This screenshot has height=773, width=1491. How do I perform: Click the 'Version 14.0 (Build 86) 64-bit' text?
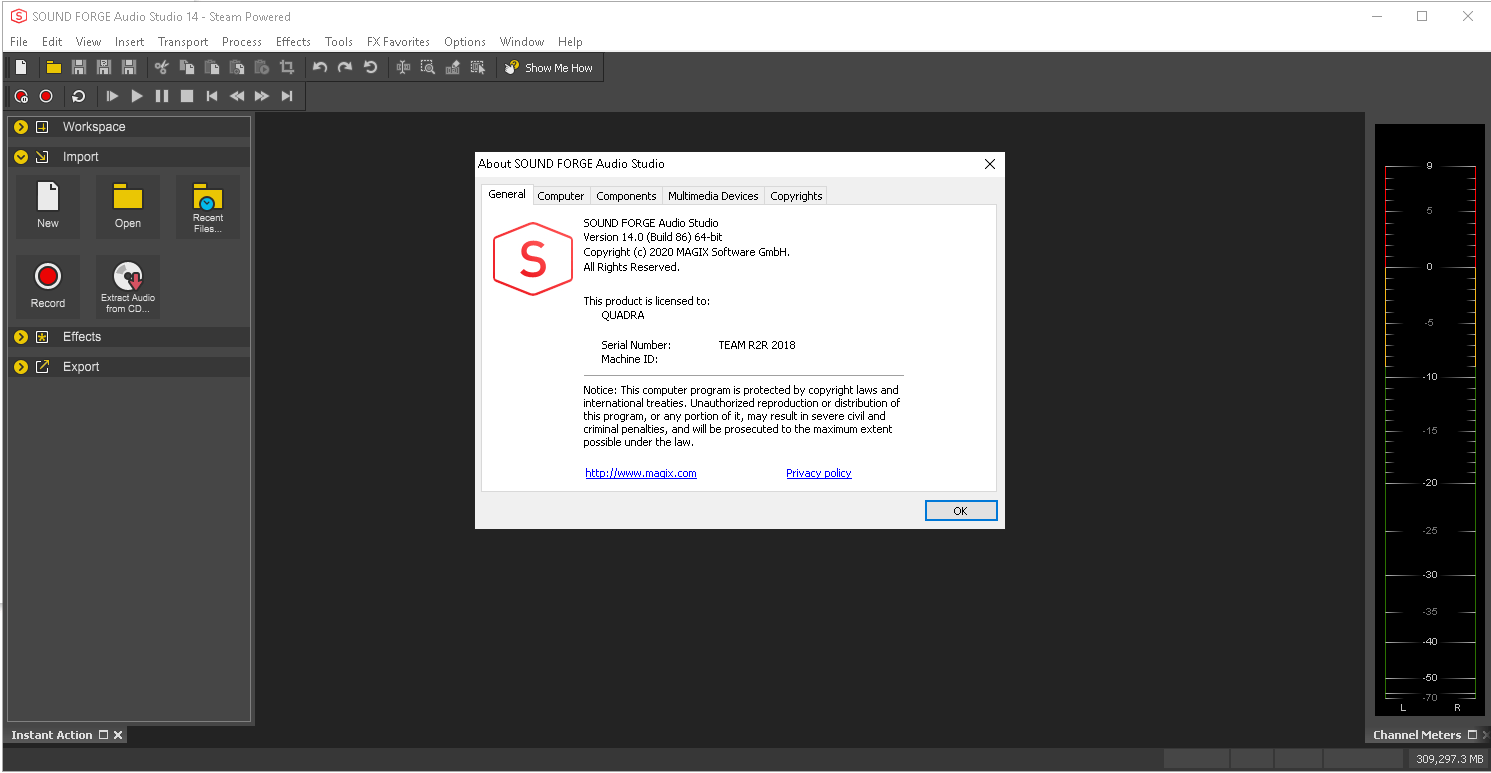[x=652, y=237]
